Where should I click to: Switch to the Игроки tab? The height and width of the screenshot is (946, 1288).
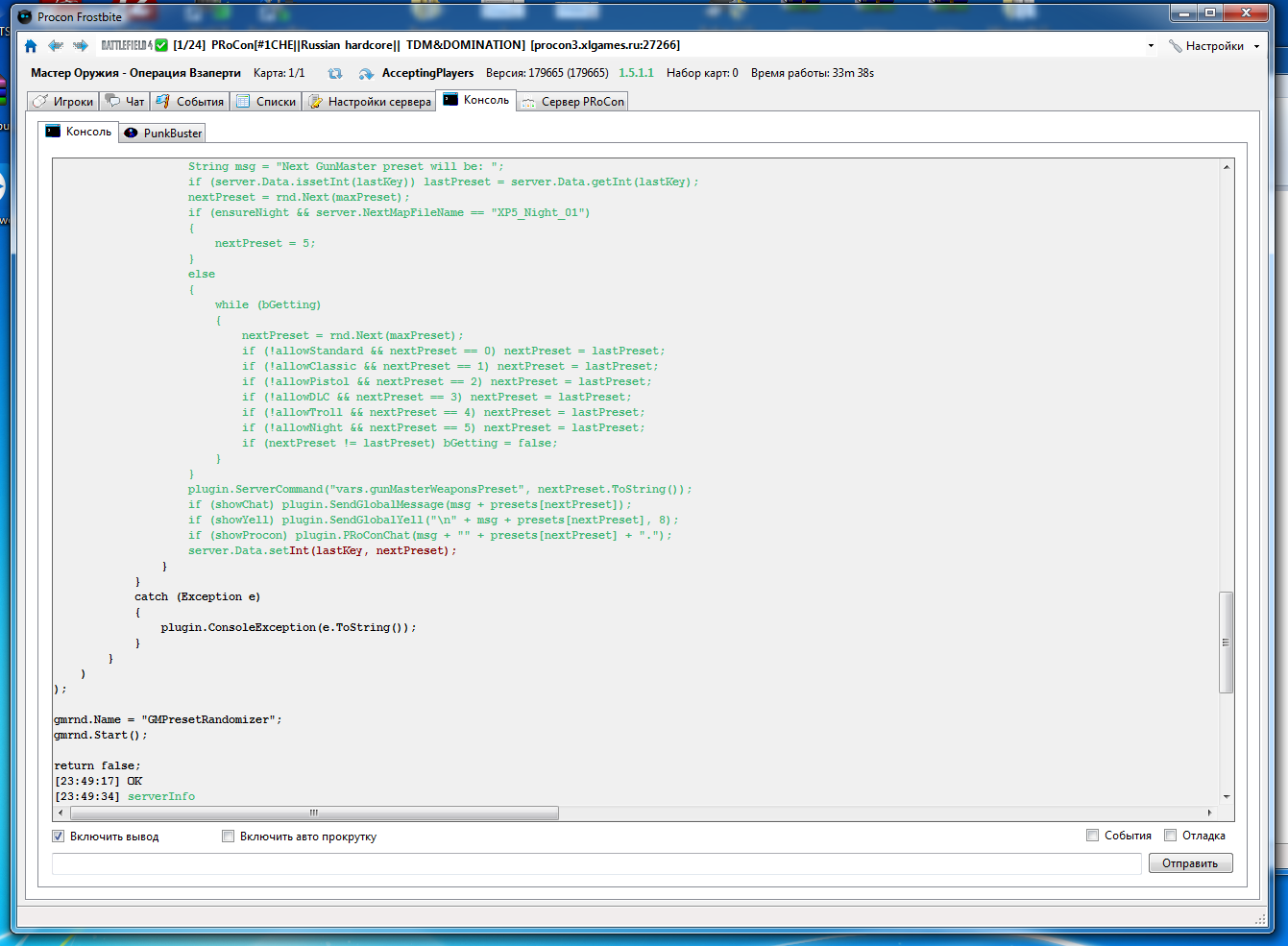click(x=64, y=102)
